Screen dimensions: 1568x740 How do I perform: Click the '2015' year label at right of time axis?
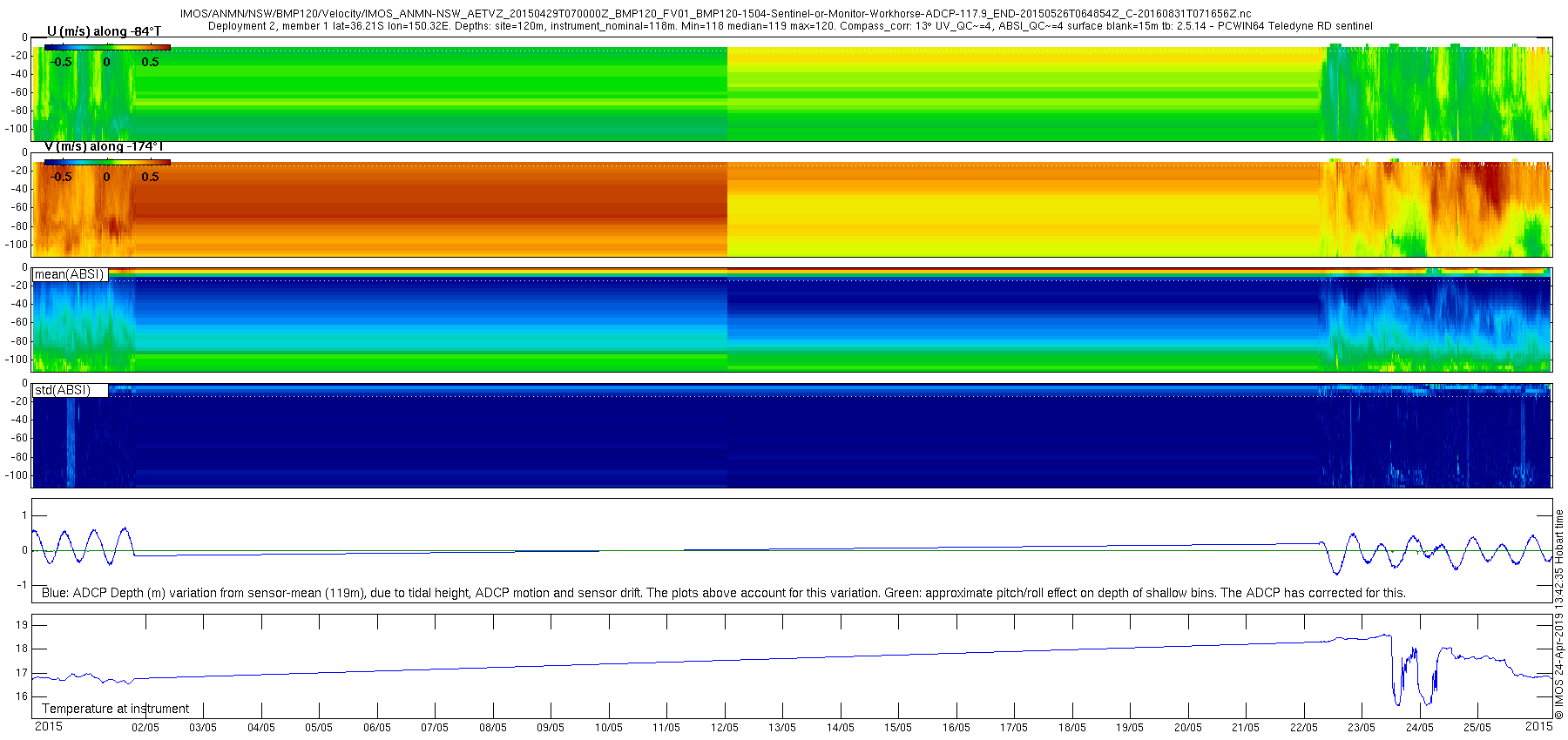coord(1539,726)
